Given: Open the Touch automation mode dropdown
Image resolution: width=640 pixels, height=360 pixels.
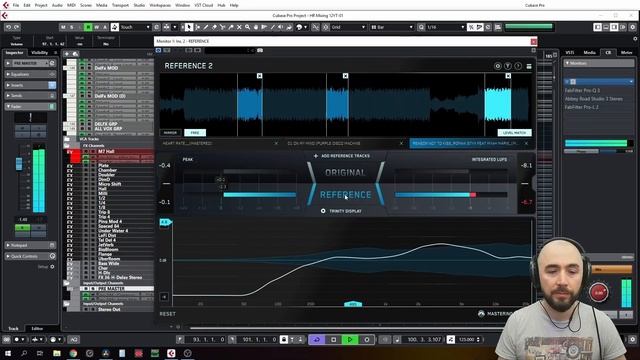Looking at the screenshot, I should click(135, 27).
